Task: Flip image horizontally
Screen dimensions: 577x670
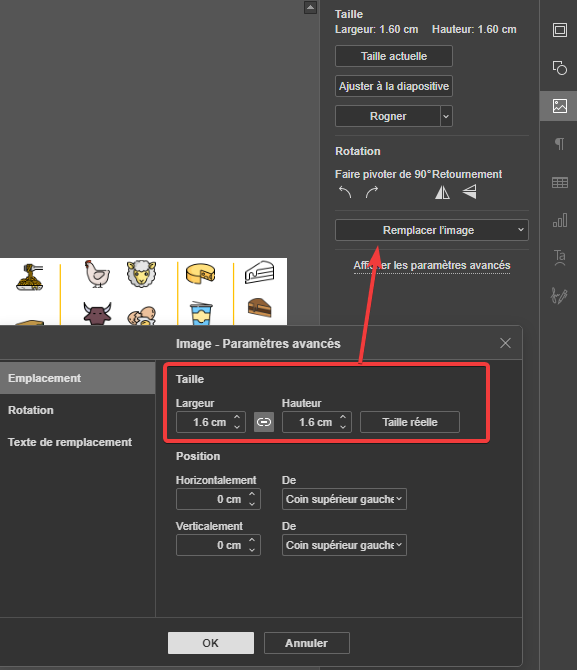Action: click(442, 192)
